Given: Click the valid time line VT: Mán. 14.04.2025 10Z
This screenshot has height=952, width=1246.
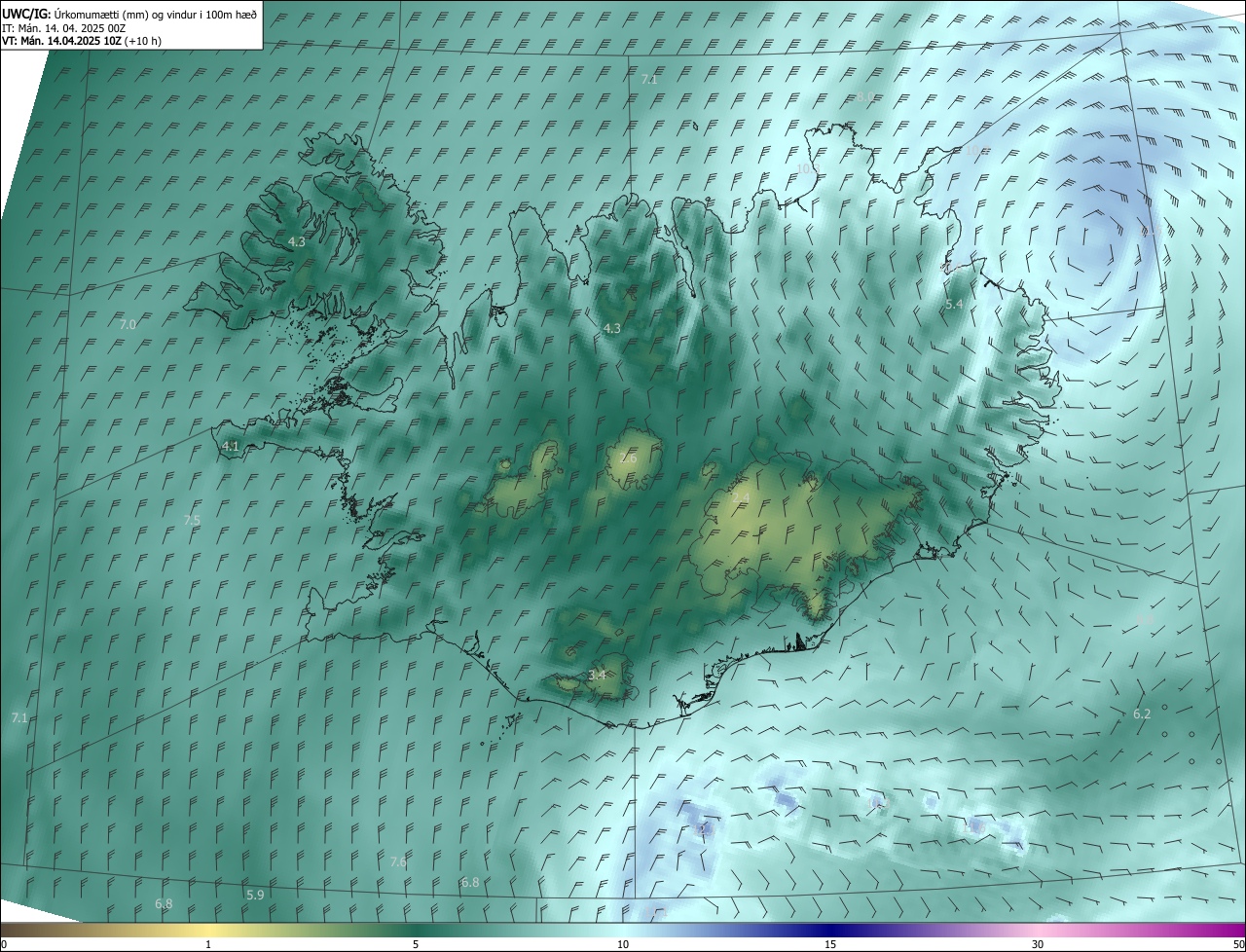Looking at the screenshot, I should 82,41.
